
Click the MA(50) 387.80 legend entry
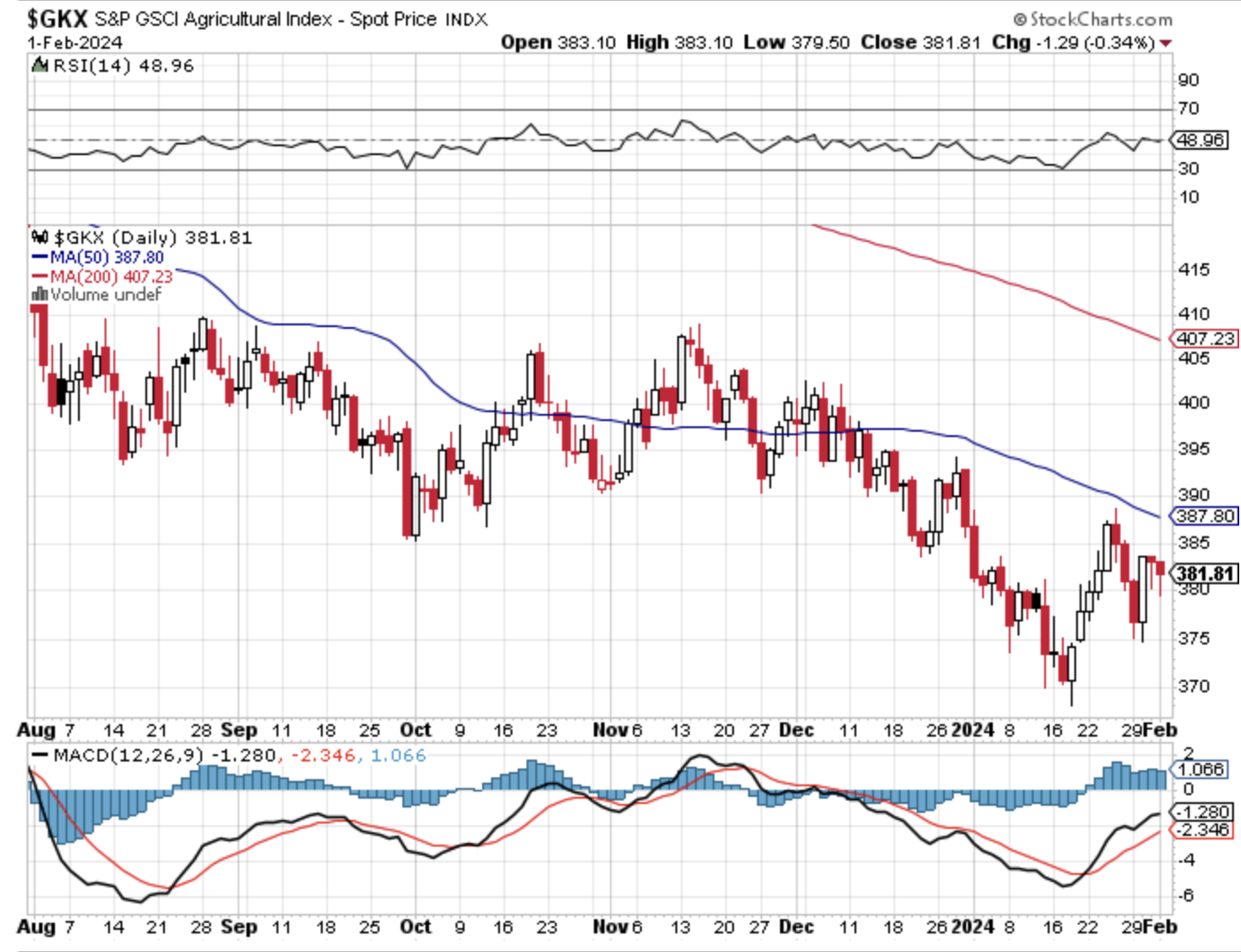106,257
